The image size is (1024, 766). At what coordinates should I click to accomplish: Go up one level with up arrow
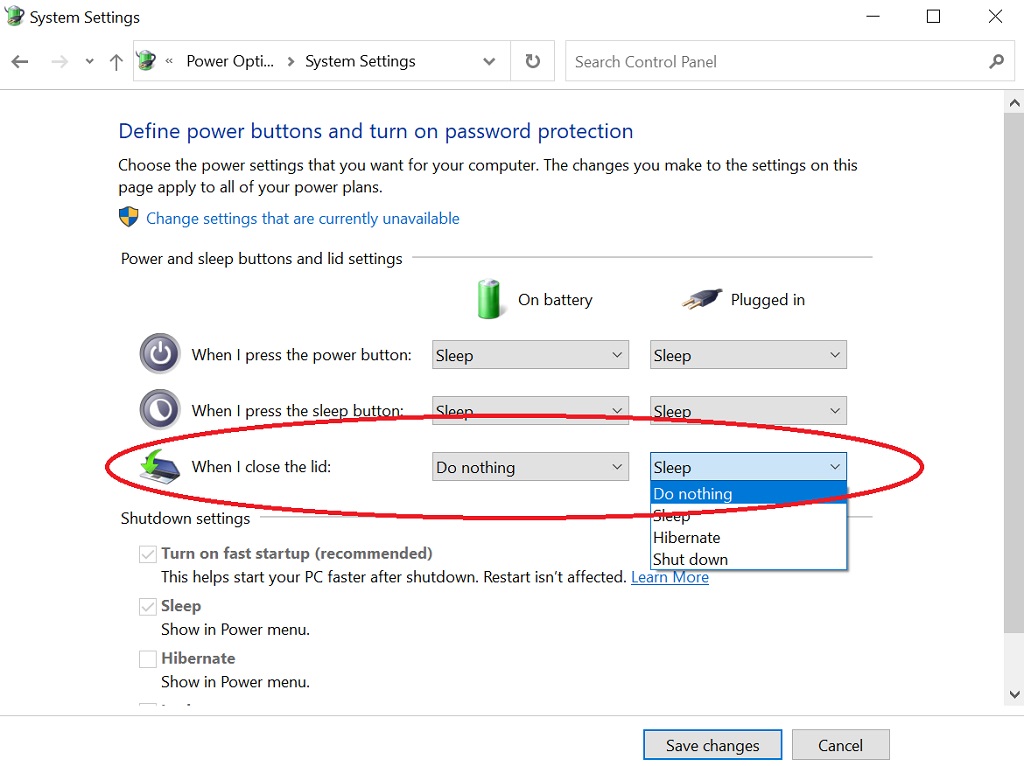tap(116, 61)
